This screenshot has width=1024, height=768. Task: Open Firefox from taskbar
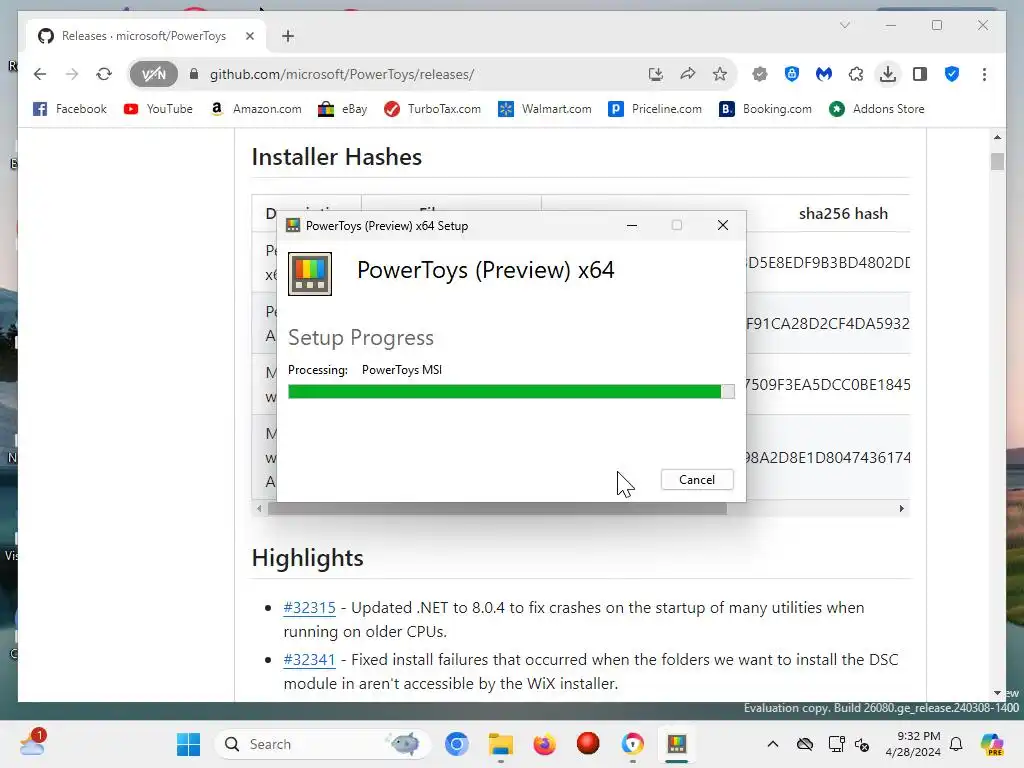[x=545, y=744]
